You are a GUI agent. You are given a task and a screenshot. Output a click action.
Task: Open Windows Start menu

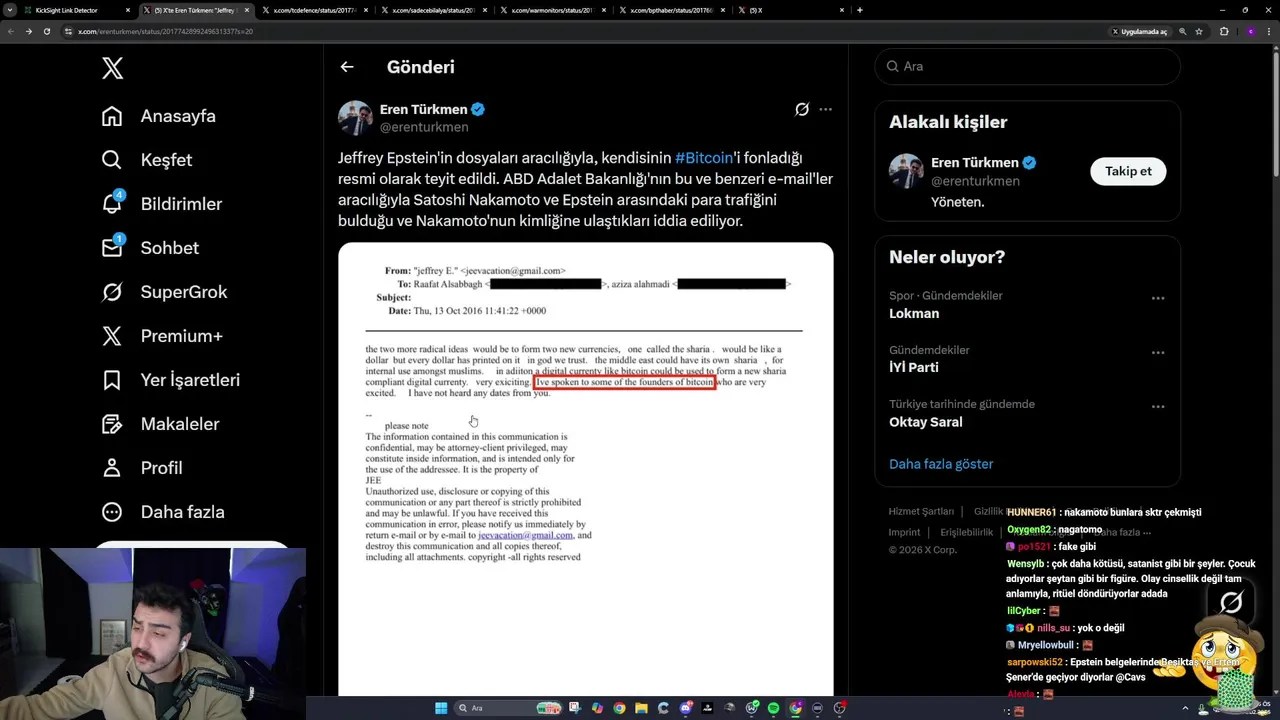click(441, 708)
